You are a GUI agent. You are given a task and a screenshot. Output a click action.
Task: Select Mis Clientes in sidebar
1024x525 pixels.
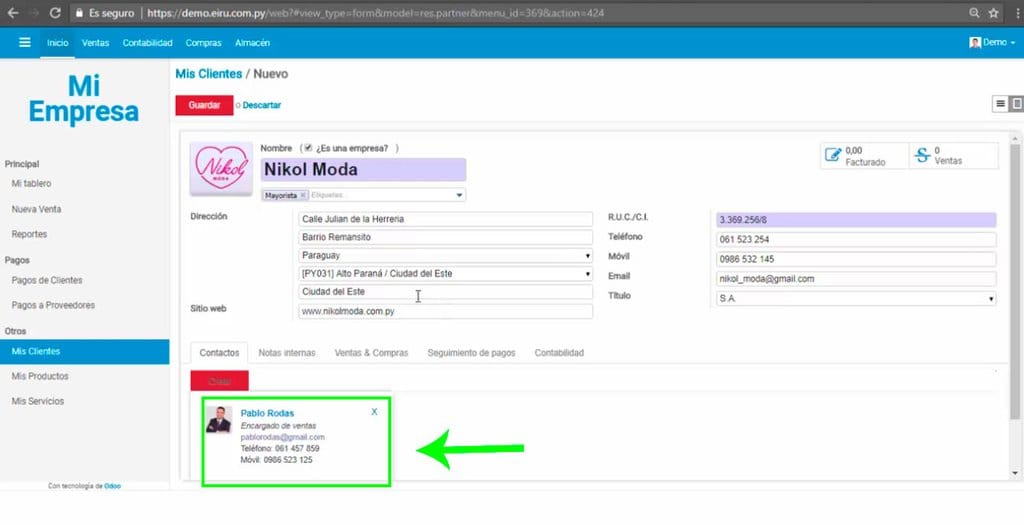coord(84,351)
